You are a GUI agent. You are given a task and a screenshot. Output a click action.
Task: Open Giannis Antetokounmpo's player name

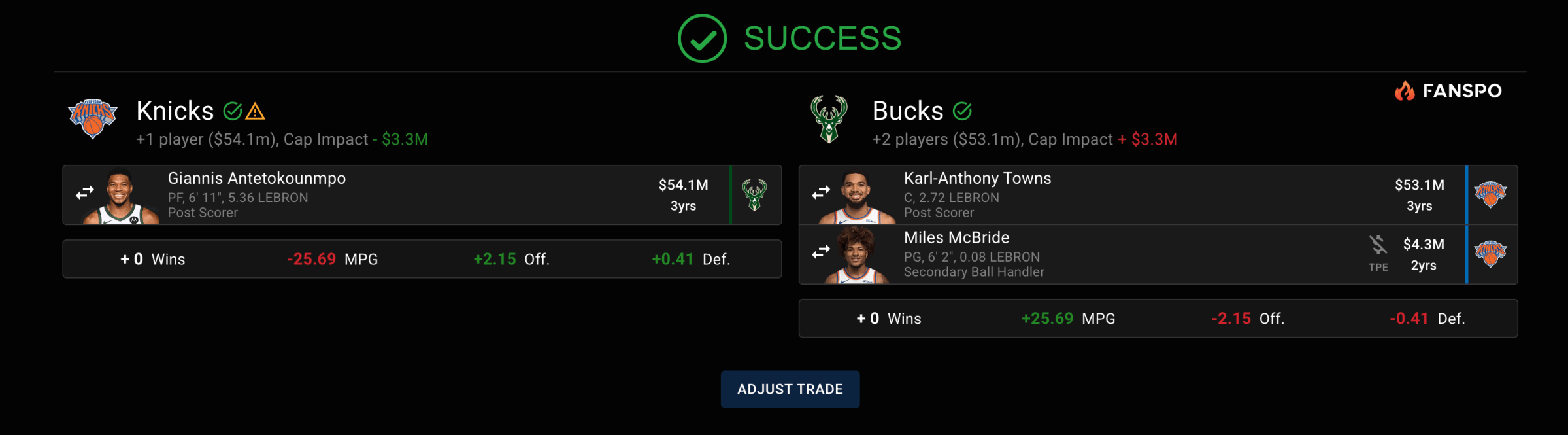257,179
